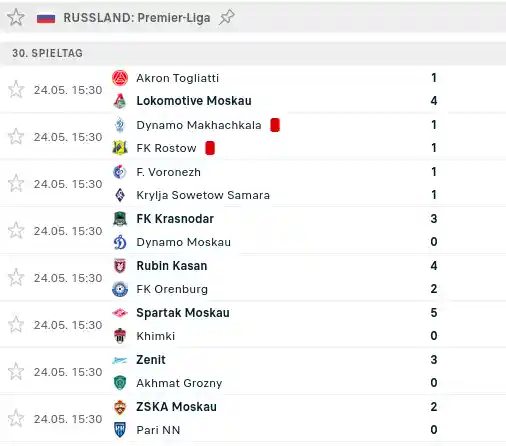Click Zenit's score of 3
This screenshot has height=446, width=506.
click(x=434, y=360)
